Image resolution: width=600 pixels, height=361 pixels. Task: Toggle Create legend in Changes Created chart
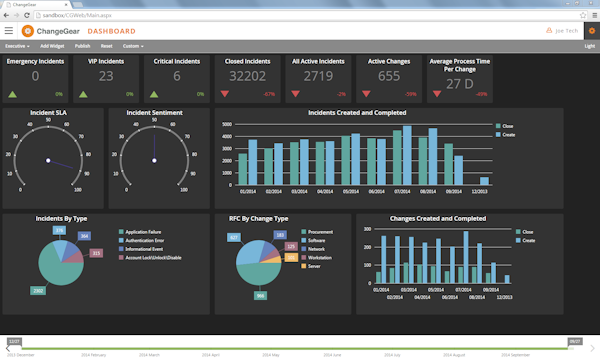point(525,240)
